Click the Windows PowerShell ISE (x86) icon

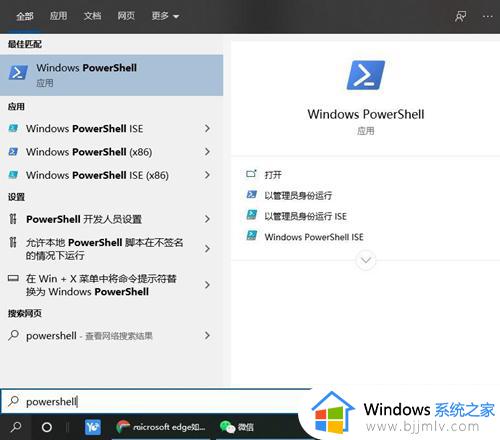(x=13, y=175)
